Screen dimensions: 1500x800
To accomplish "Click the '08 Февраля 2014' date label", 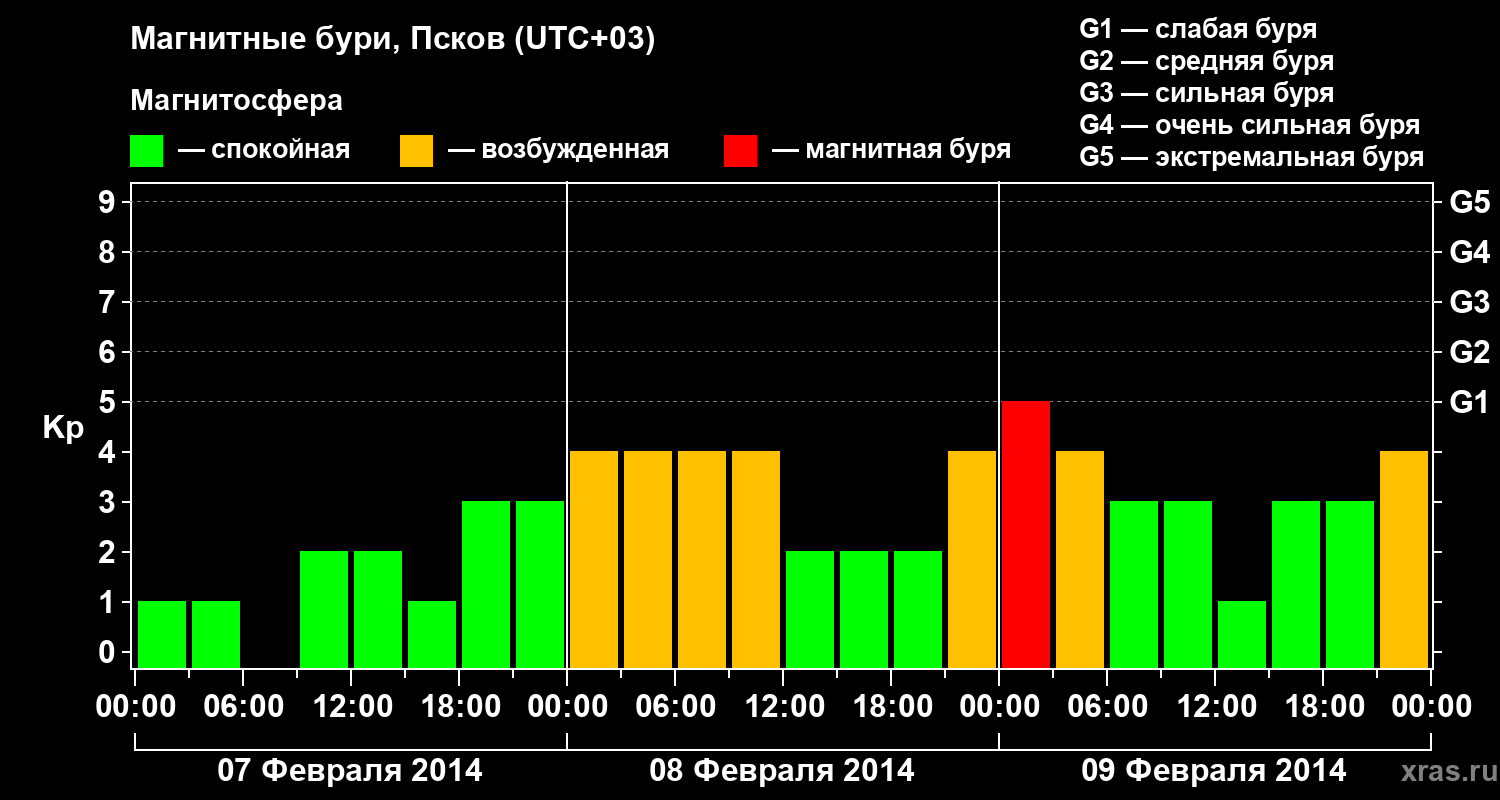I will [x=782, y=771].
